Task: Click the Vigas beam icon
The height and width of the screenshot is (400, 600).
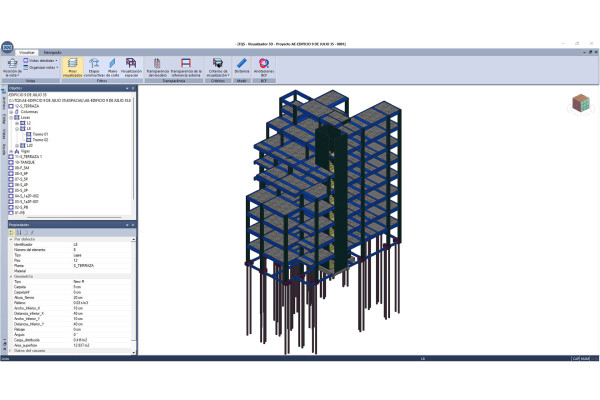Action: click(16, 151)
